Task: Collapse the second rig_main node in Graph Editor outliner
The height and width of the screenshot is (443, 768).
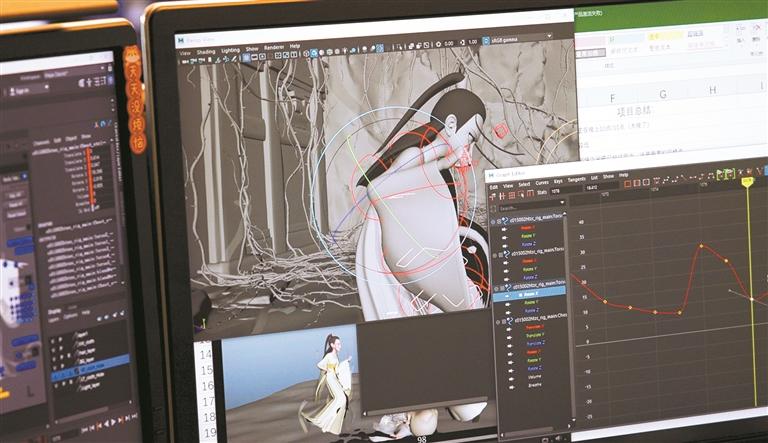Action: pyautogui.click(x=494, y=255)
